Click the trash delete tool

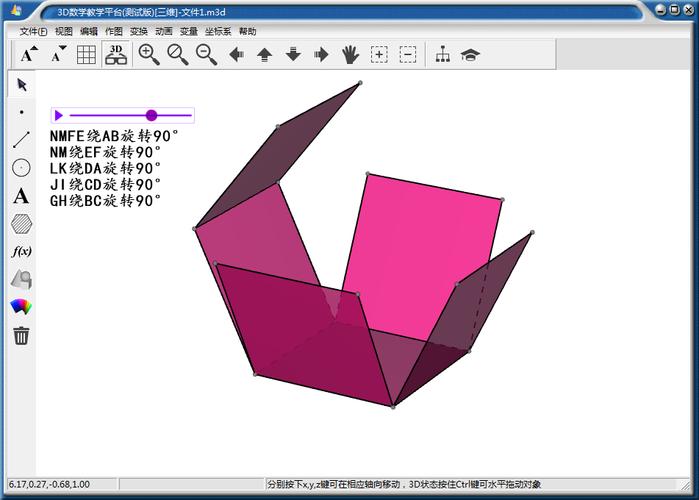coord(22,335)
